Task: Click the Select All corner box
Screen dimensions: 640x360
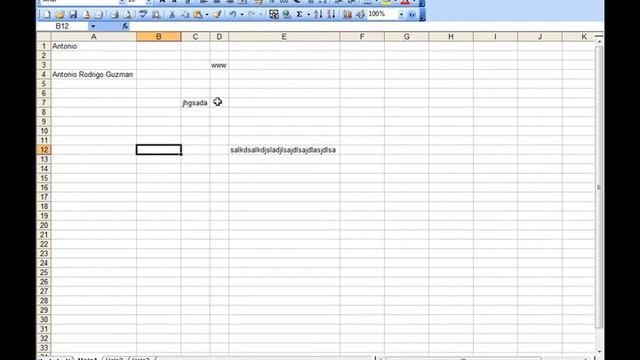Action: (44, 37)
